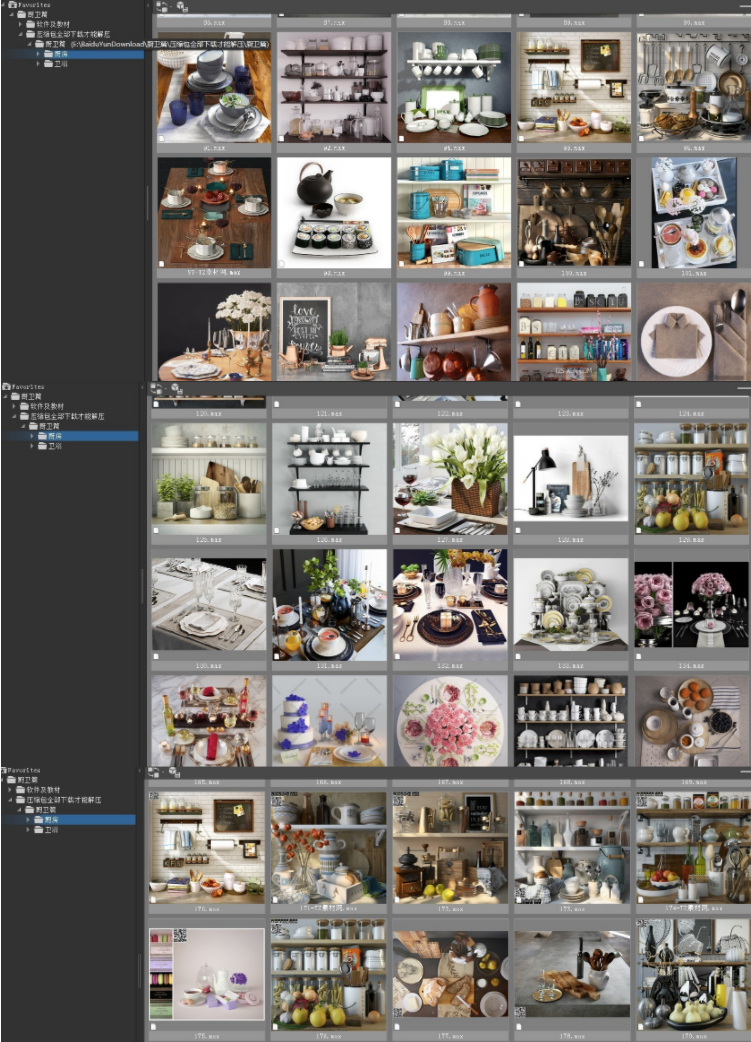The image size is (751, 1042).
Task: Click the 3D box icon in top panel toolbar
Action: click(x=181, y=7)
